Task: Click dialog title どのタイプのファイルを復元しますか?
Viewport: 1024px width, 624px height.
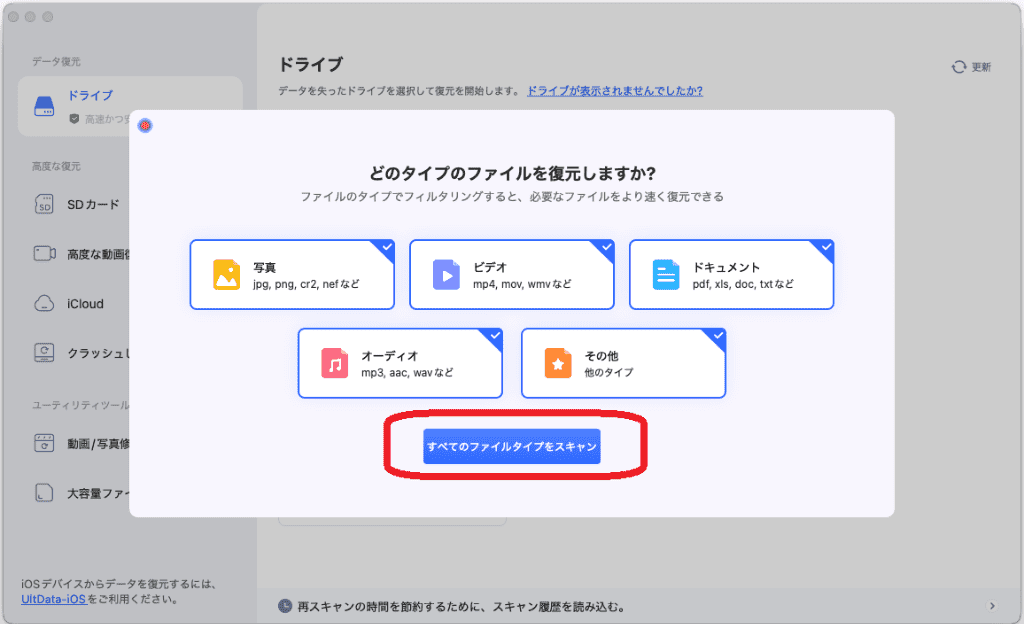Action: [x=512, y=173]
